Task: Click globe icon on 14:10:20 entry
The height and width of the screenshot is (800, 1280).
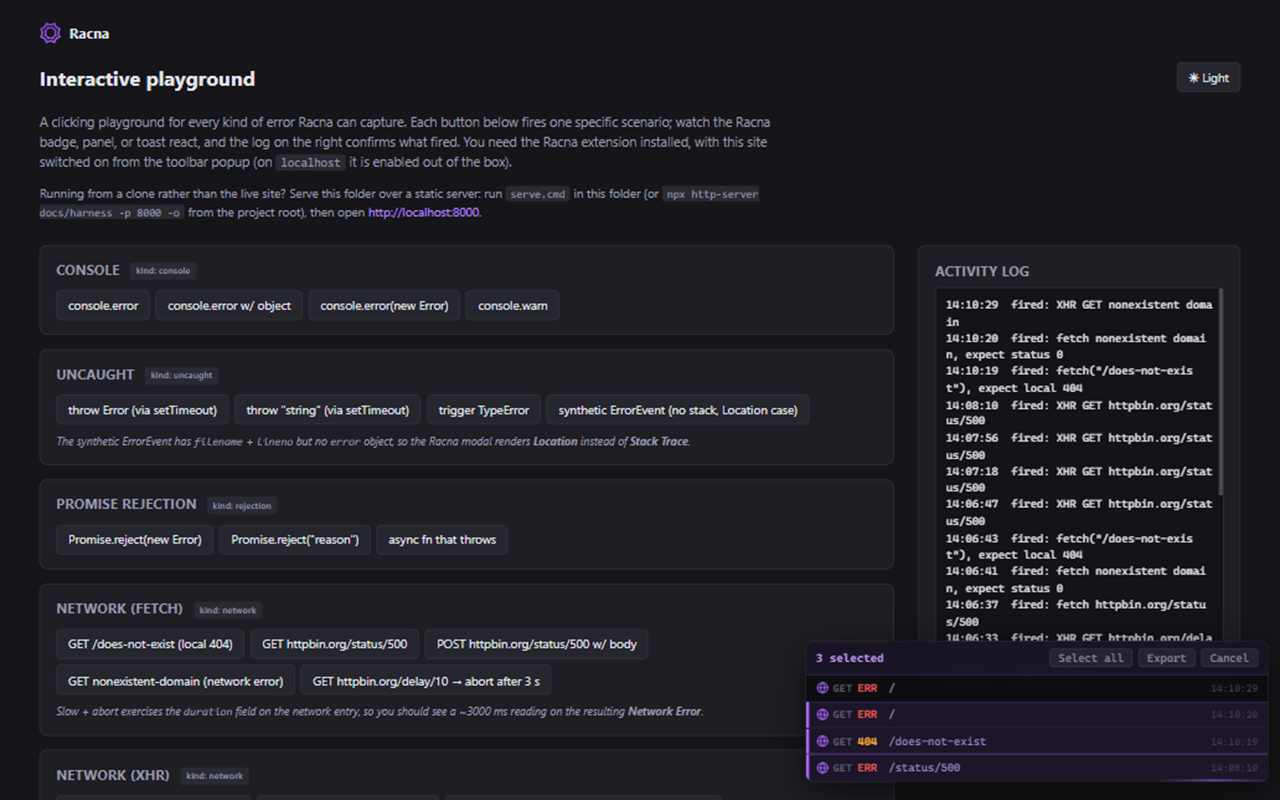Action: (822, 715)
